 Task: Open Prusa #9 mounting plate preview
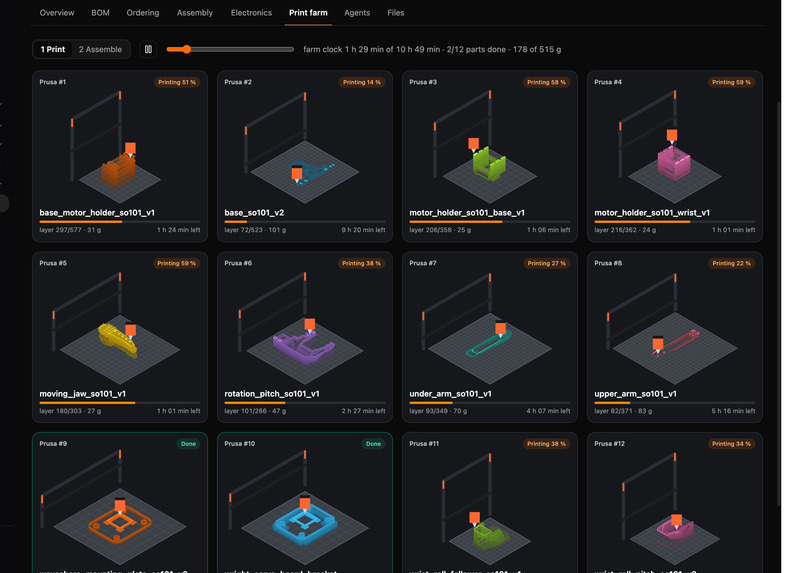coord(120,507)
